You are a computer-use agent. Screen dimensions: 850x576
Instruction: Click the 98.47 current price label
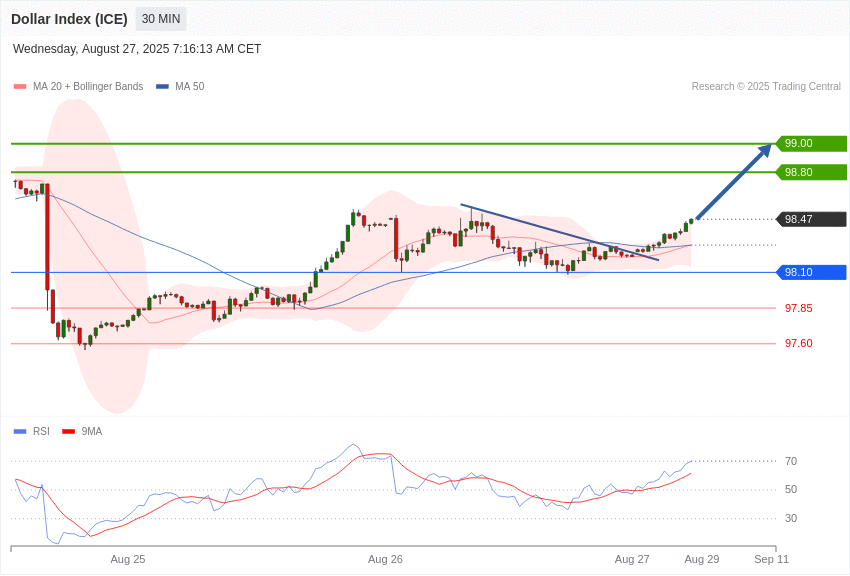coord(812,219)
